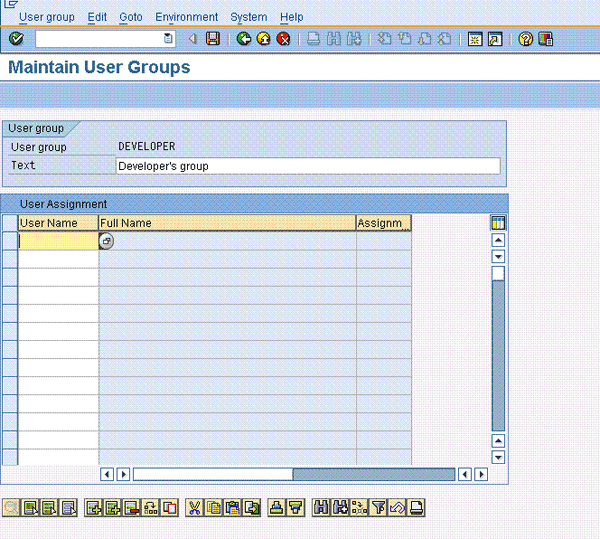
Task: Click the Print icon in the bottom toolbar
Action: (417, 508)
